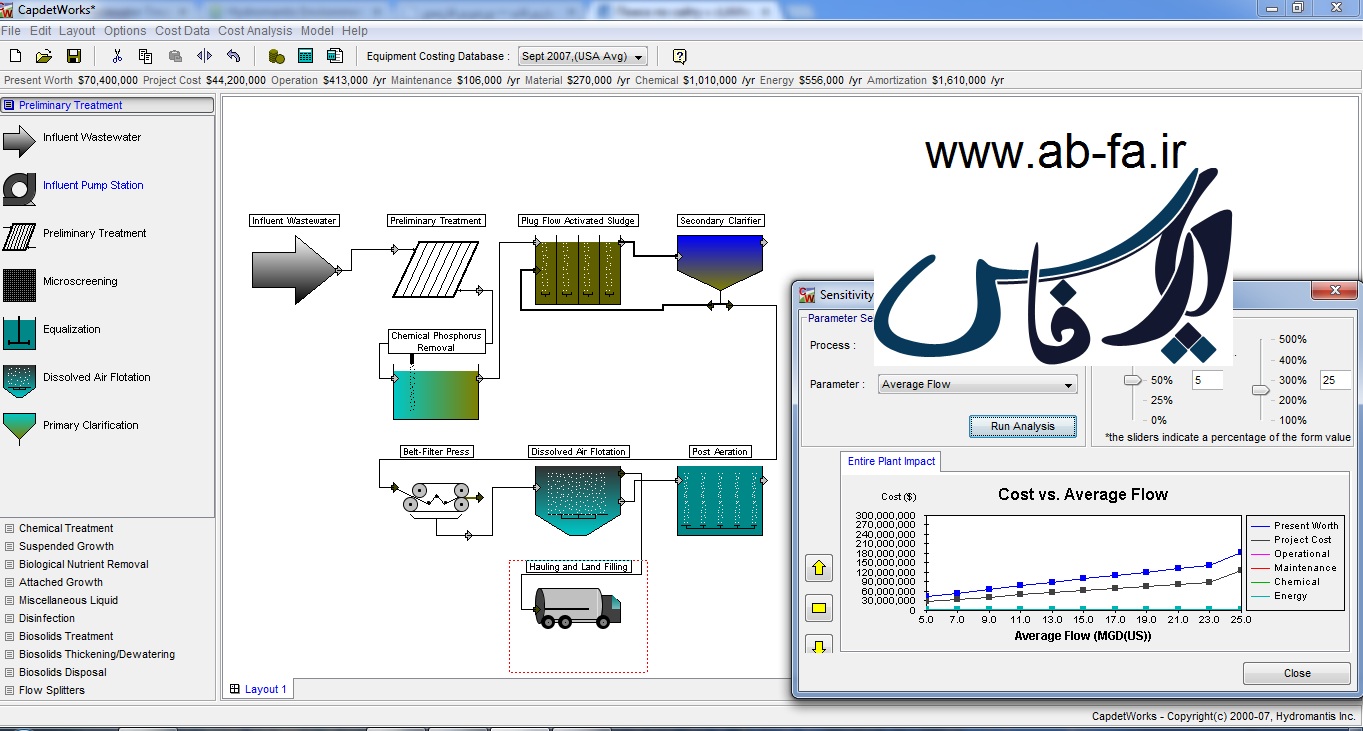This screenshot has width=1363, height=731.
Task: Click the Hauling and Land Filling truck
Action: coord(577,608)
